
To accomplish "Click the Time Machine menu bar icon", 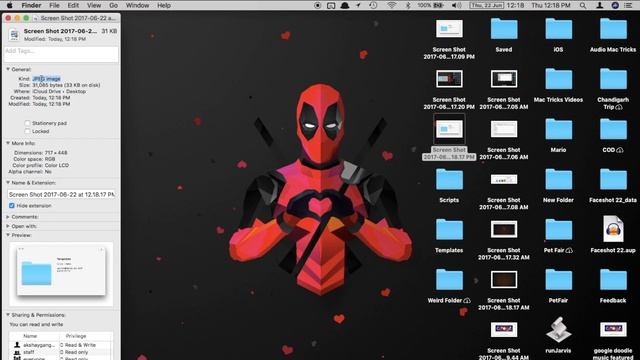I will 373,5.
